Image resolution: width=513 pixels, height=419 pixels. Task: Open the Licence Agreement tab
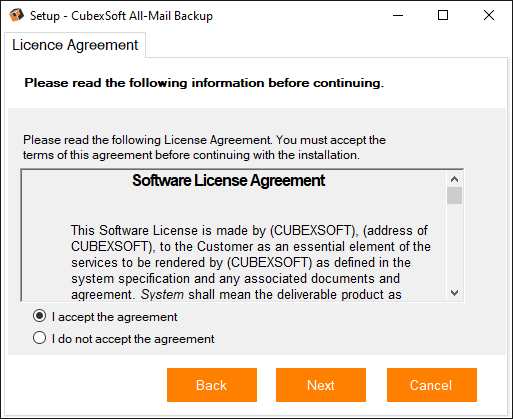(x=75, y=45)
